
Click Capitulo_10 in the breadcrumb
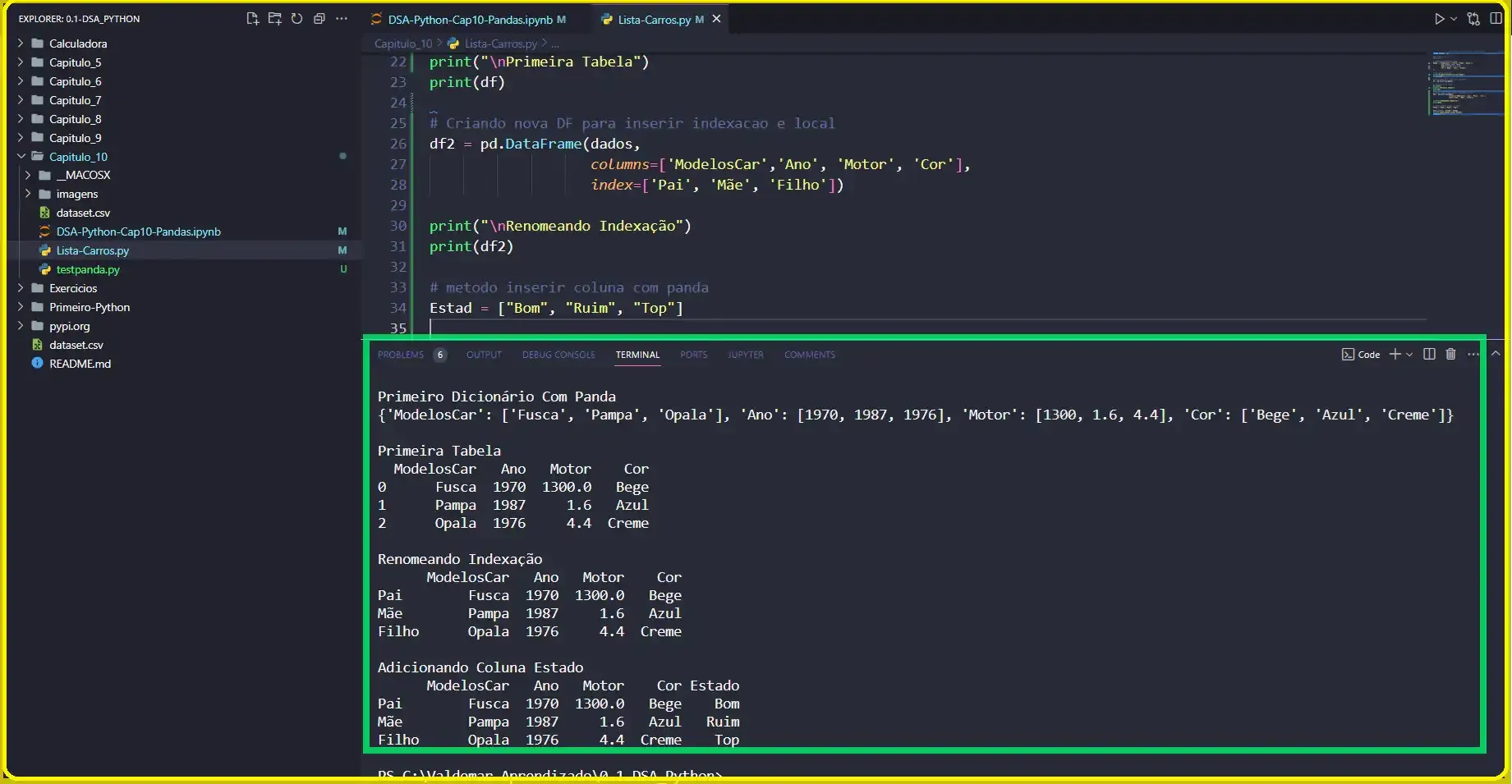pos(402,44)
